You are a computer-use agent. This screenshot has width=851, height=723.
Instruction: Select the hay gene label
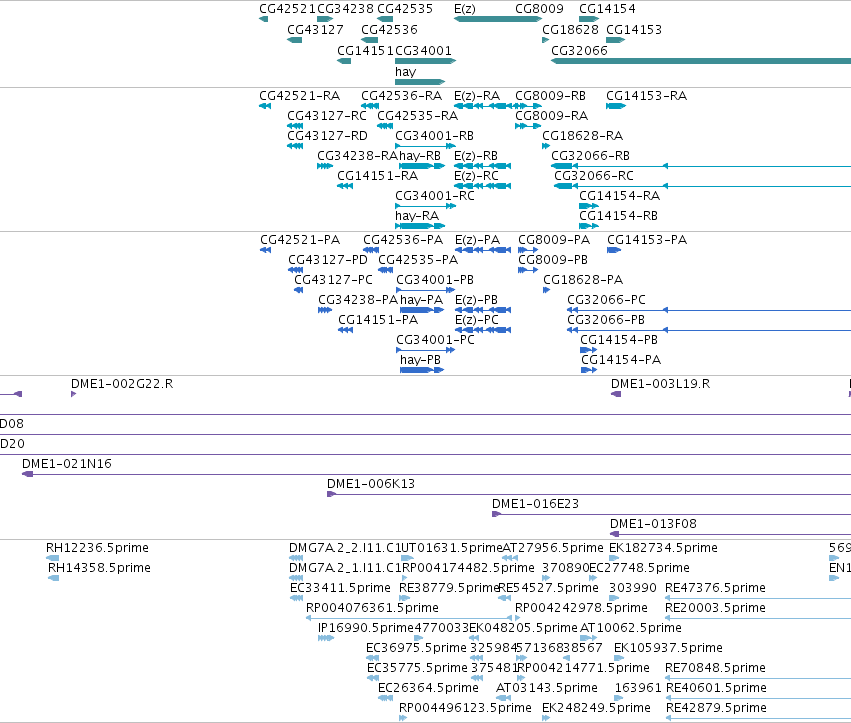coord(405,72)
